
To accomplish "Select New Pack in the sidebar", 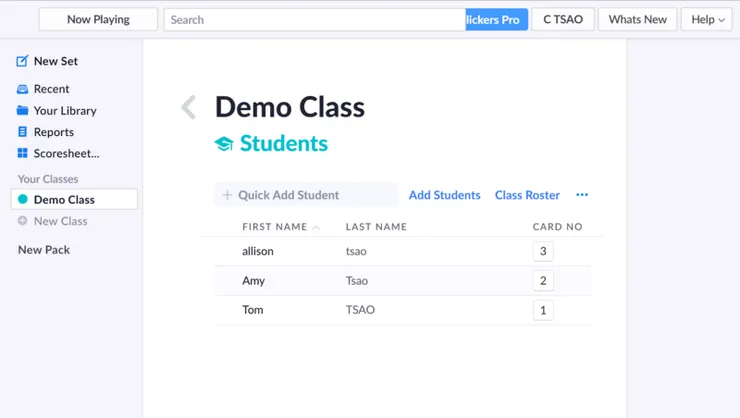I will (x=44, y=250).
